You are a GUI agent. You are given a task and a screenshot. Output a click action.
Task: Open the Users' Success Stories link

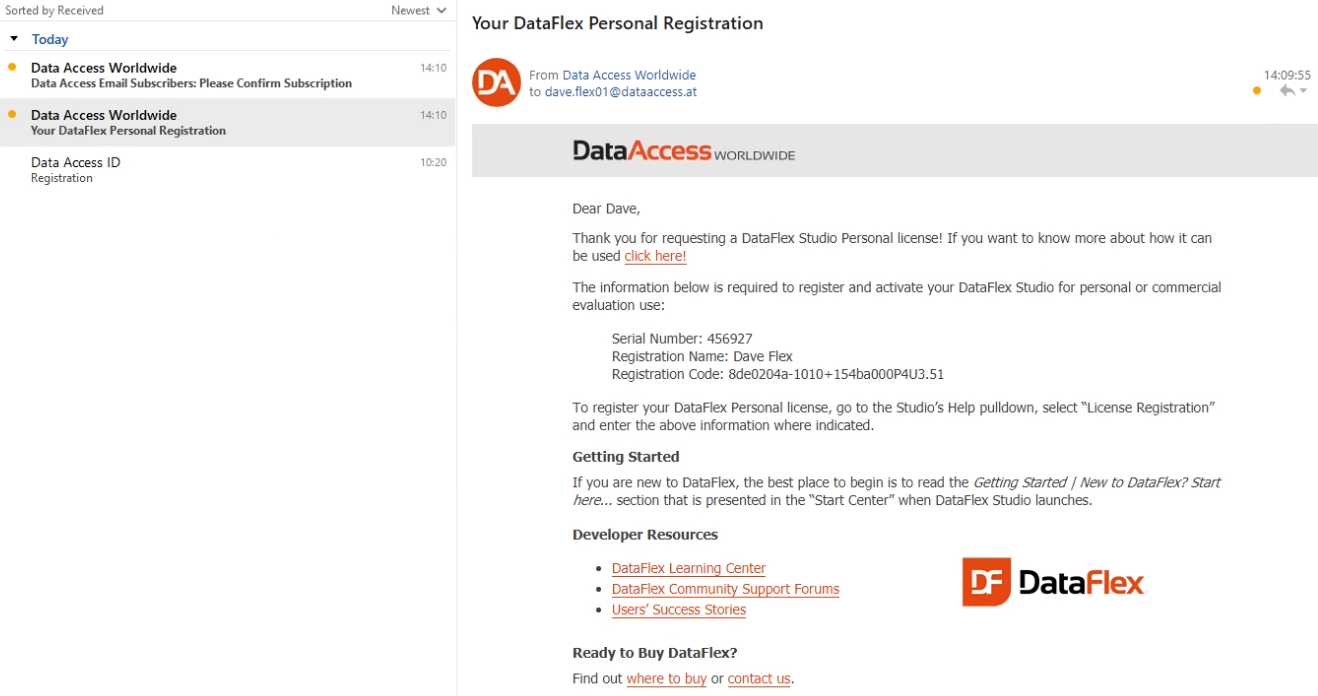click(x=678, y=610)
